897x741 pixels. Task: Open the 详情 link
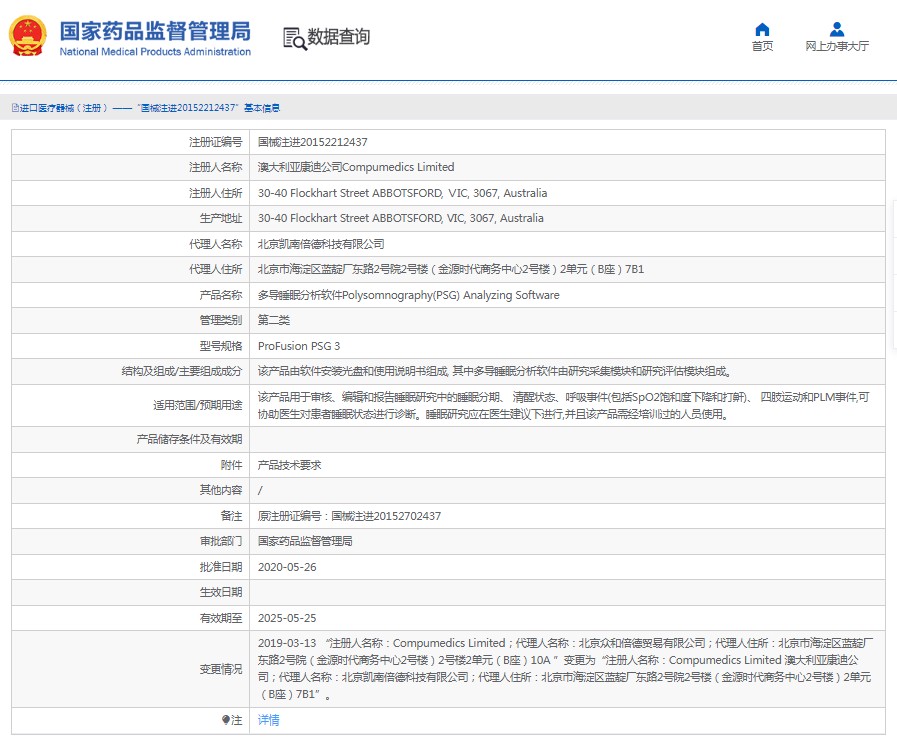click(x=268, y=720)
